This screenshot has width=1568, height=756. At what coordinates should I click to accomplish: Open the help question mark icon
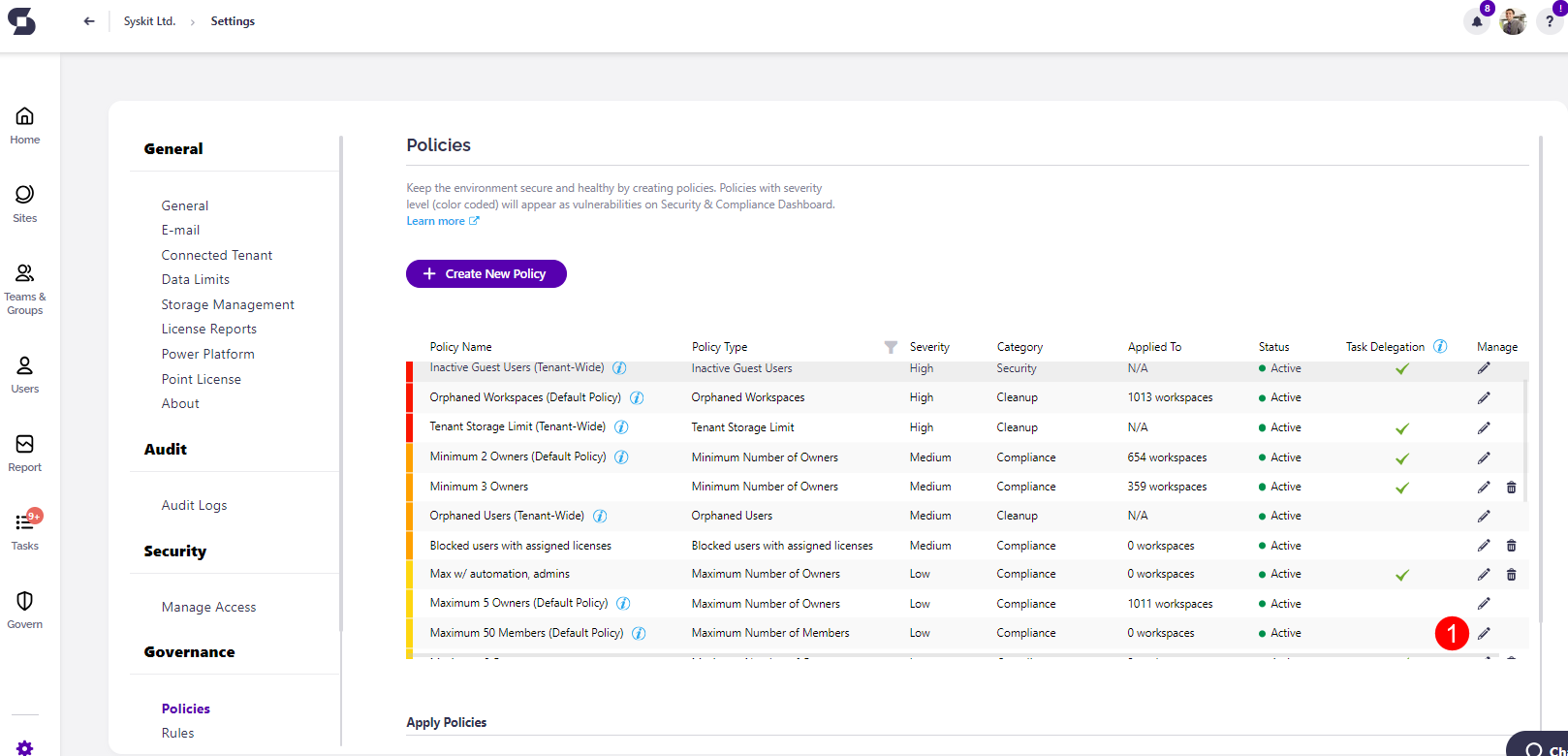(1550, 21)
